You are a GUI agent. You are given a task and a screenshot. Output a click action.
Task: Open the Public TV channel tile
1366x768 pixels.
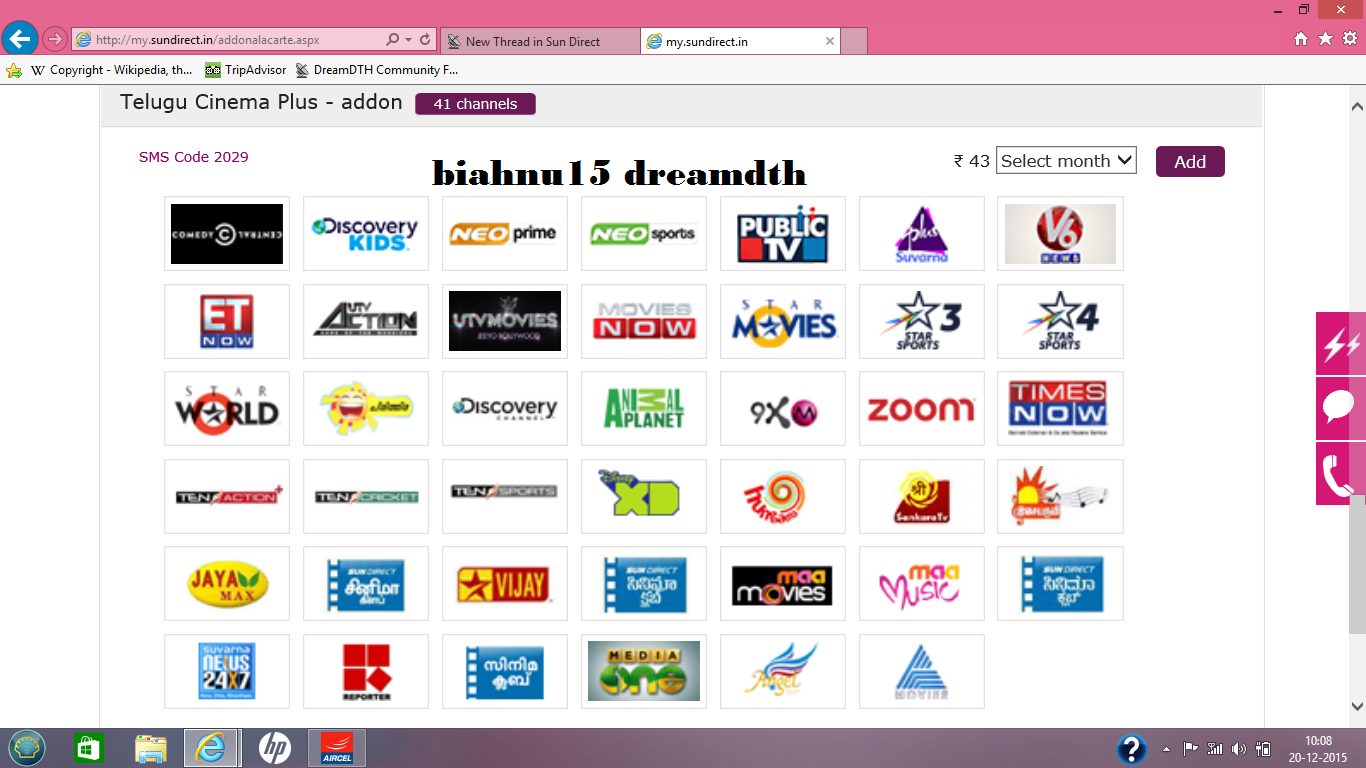click(783, 234)
